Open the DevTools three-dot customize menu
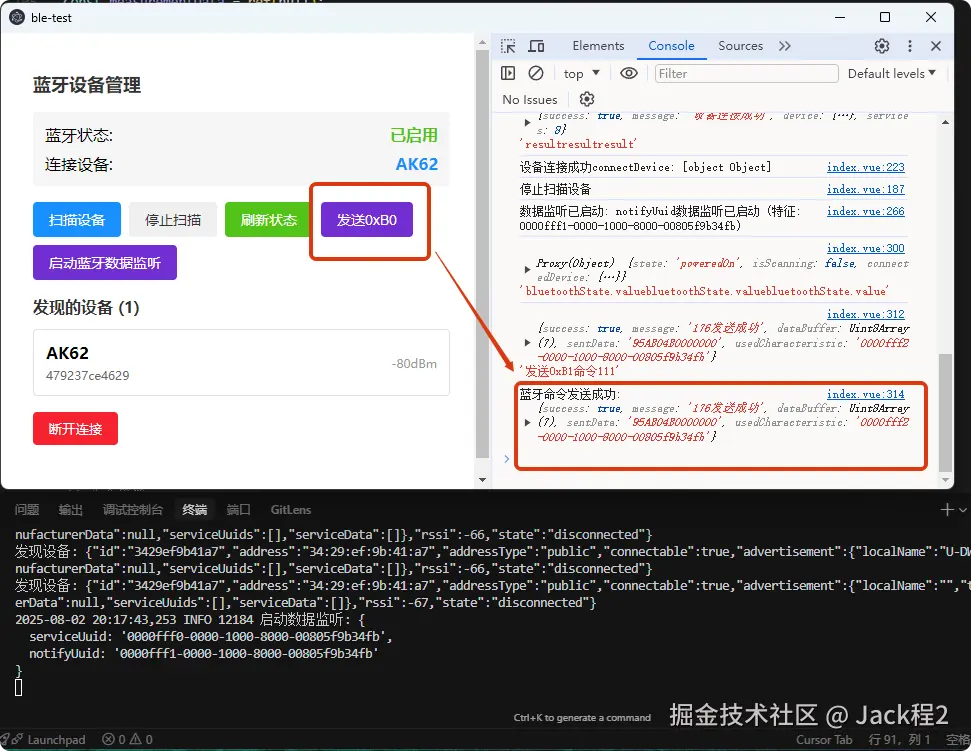971x751 pixels. [x=910, y=46]
